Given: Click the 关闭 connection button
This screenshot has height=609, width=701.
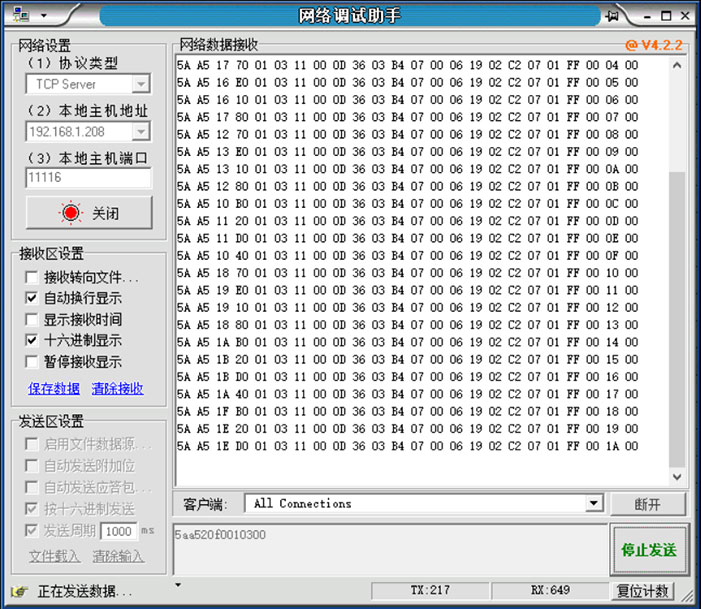Looking at the screenshot, I should pyautogui.click(x=89, y=213).
